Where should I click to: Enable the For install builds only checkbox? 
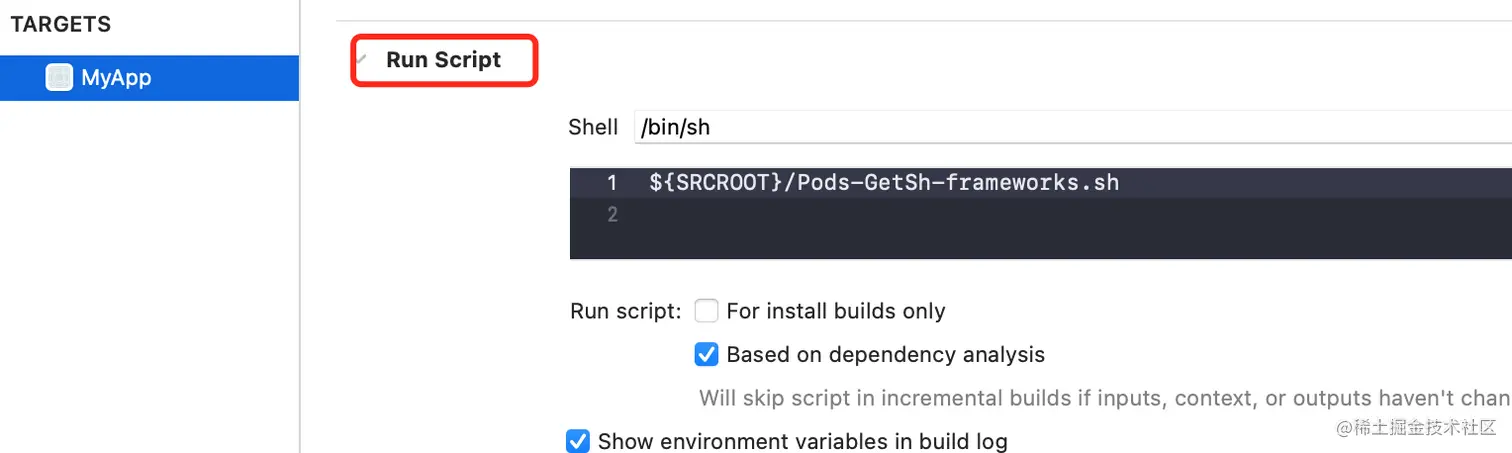[x=707, y=311]
